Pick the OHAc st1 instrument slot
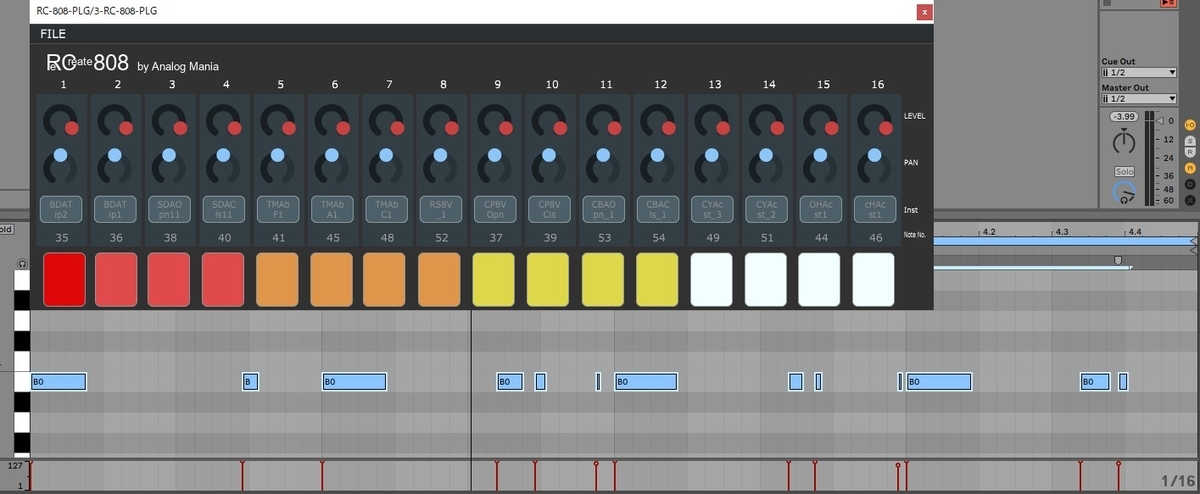Image resolution: width=1200 pixels, height=494 pixels. 821,207
